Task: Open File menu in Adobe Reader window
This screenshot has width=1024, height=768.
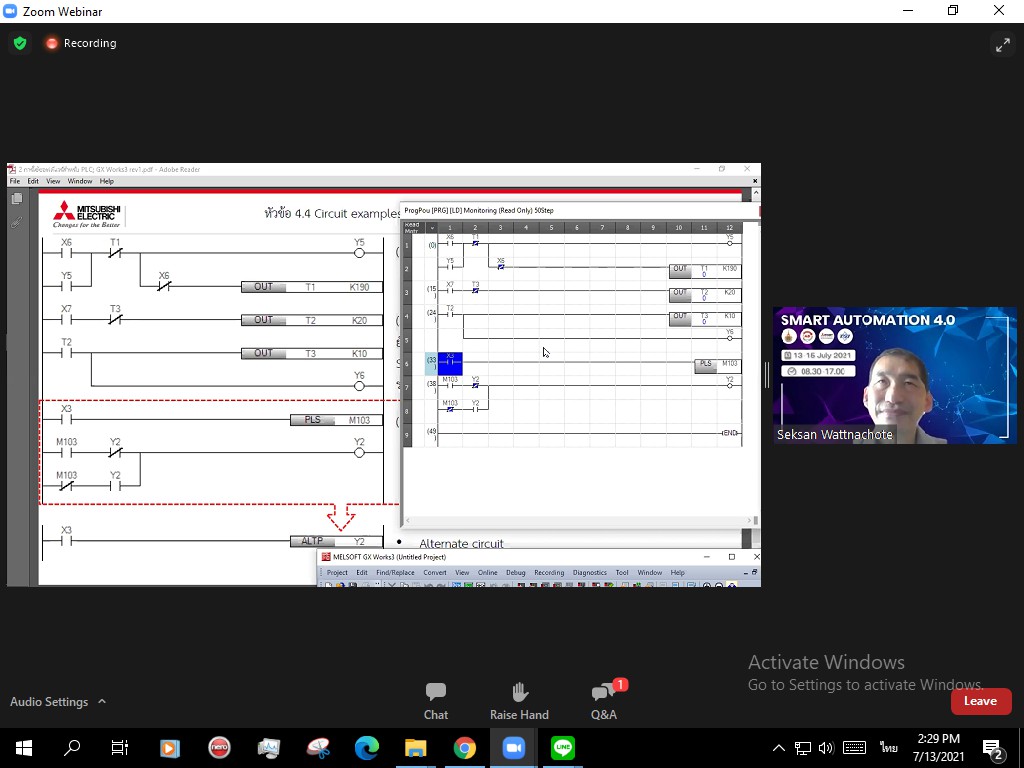Action: (x=14, y=181)
